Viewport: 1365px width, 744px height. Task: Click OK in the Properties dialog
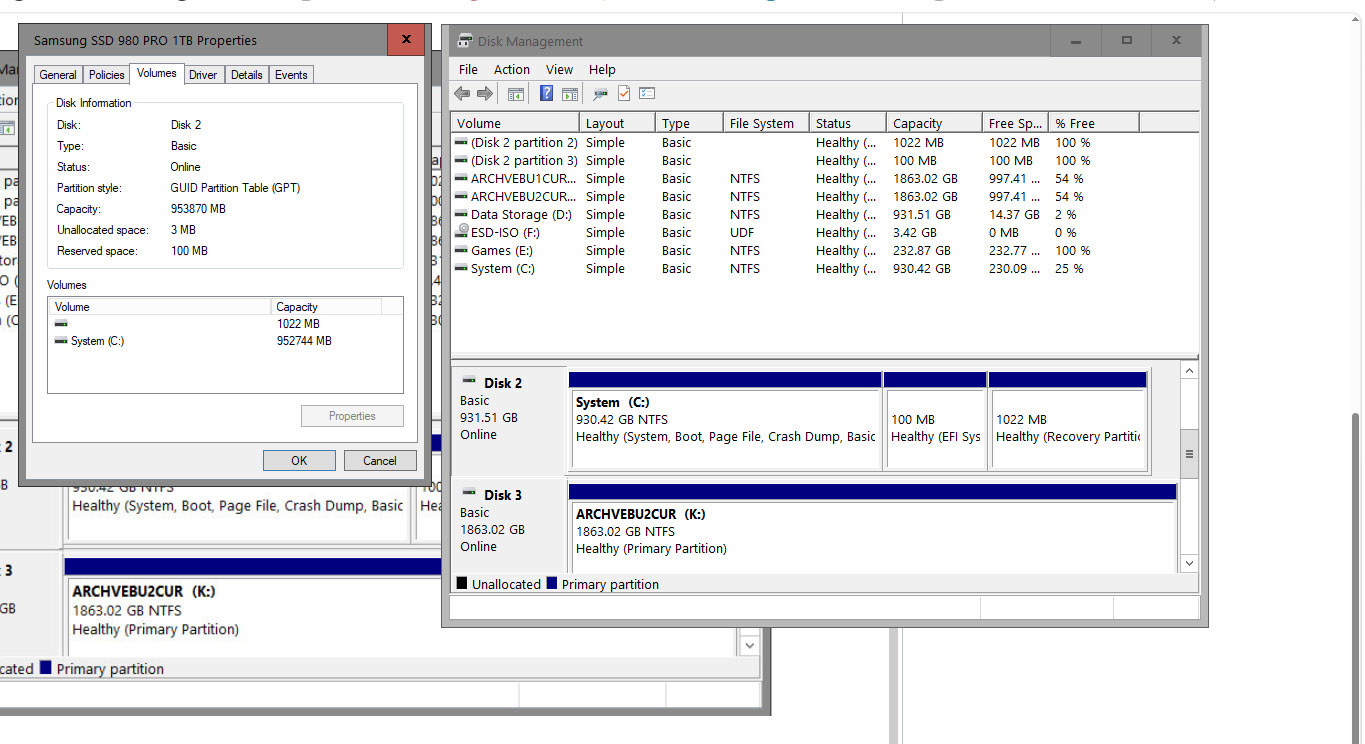pyautogui.click(x=299, y=460)
